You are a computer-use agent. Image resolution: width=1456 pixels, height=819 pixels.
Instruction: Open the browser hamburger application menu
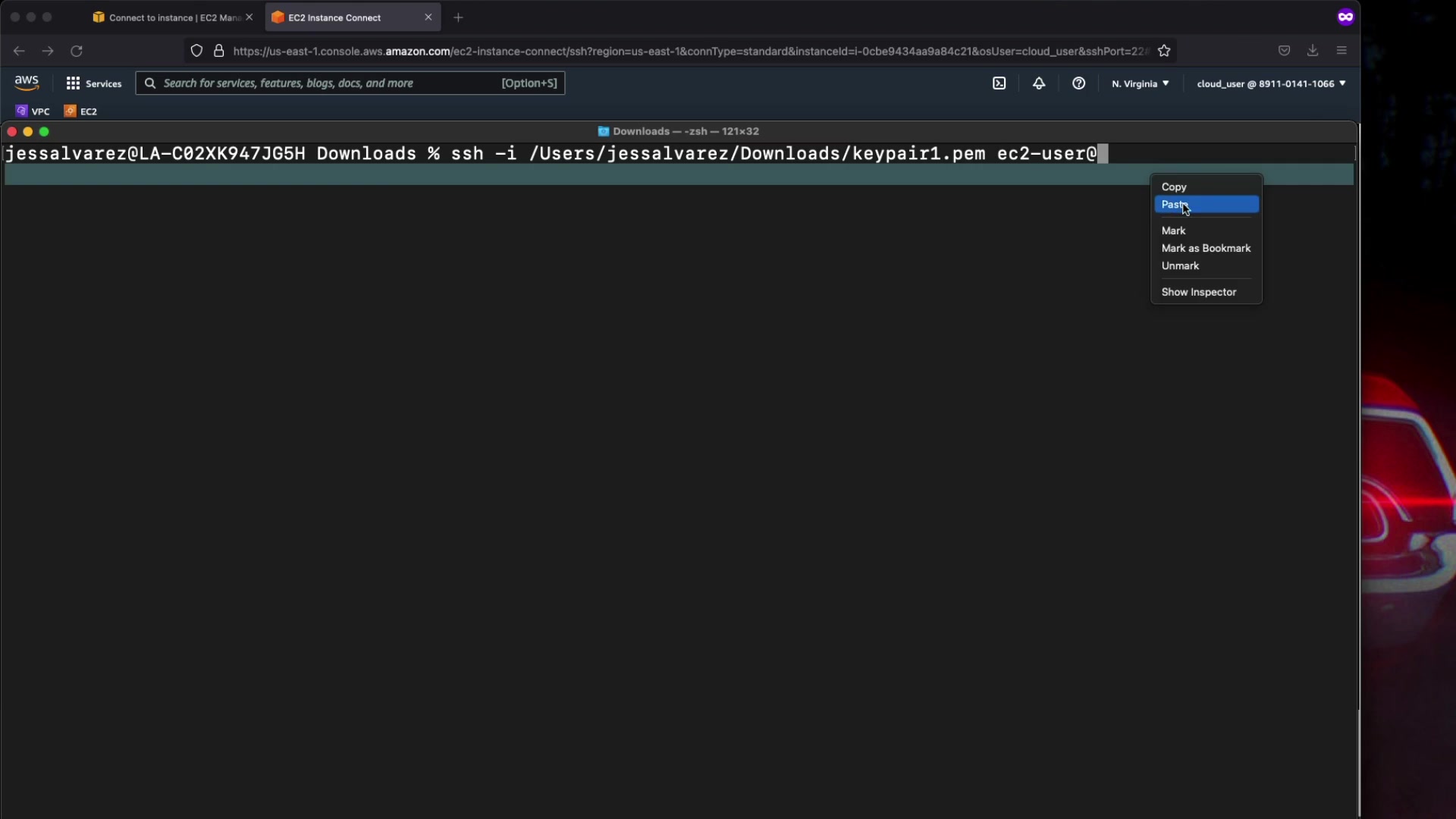tap(1341, 51)
